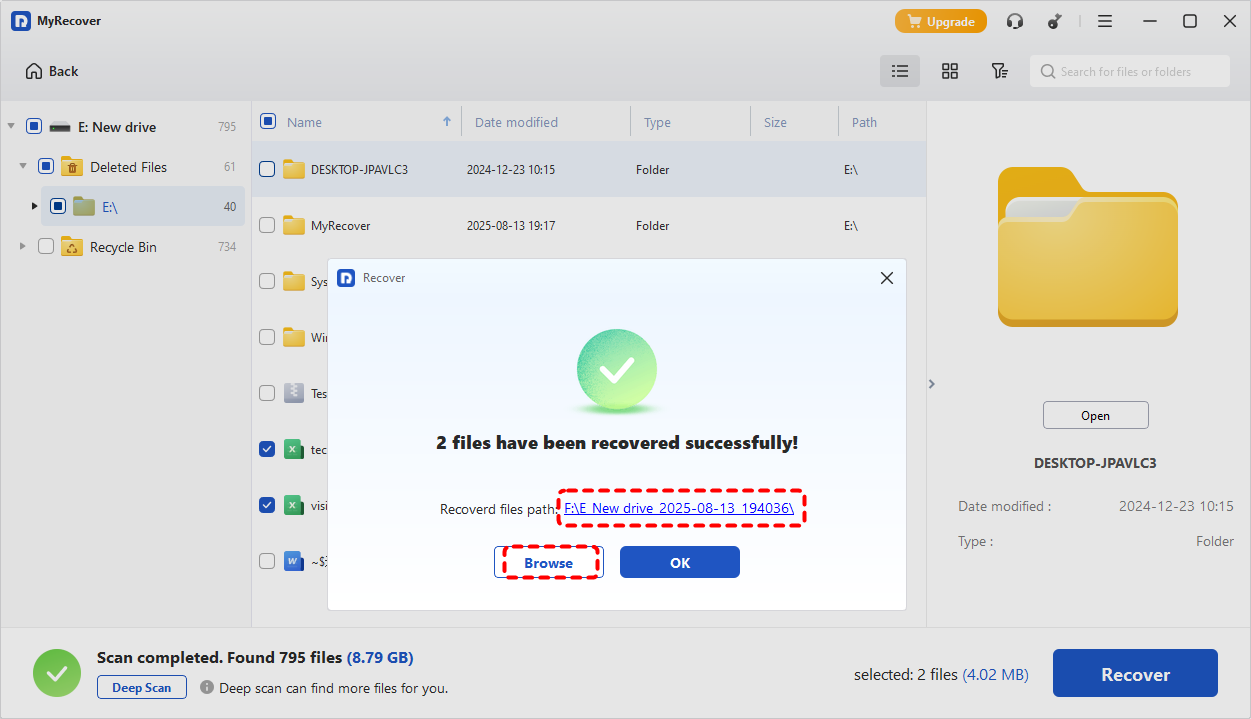Image resolution: width=1251 pixels, height=719 pixels.
Task: Open the recovered files path link
Action: 680,509
